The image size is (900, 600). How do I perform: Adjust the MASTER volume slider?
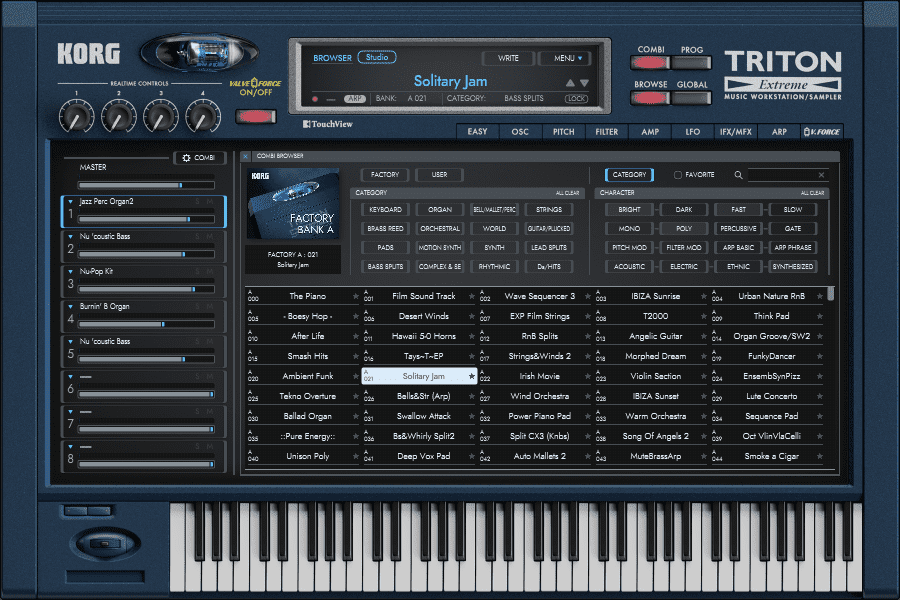(146, 185)
